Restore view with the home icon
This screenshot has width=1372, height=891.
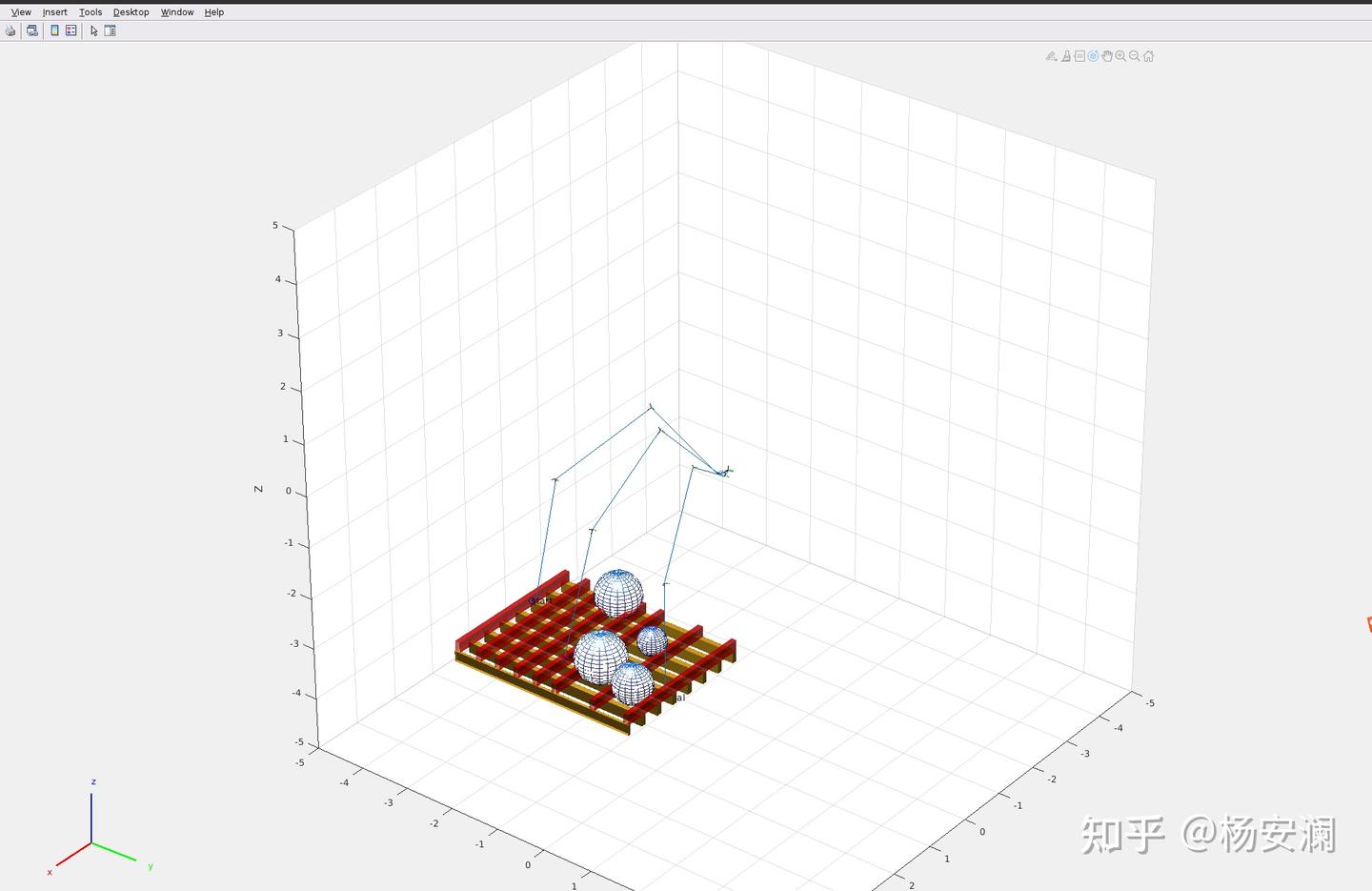(x=1148, y=56)
